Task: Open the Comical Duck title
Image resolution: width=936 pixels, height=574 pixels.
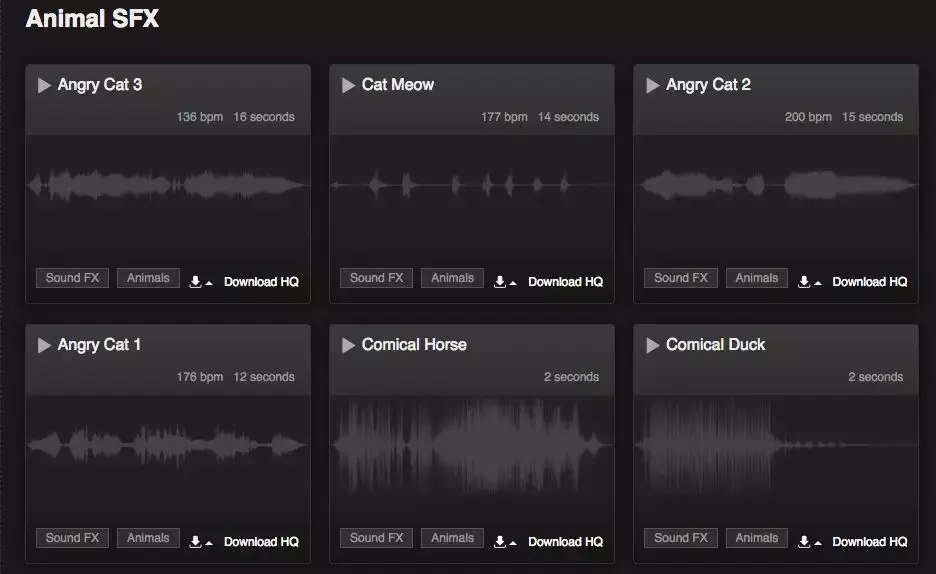Action: pyautogui.click(x=715, y=345)
